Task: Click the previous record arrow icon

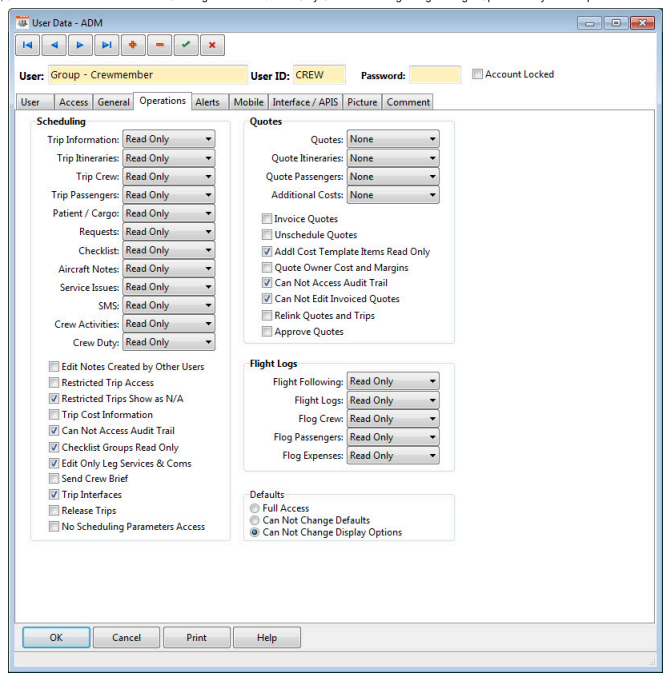Action: (x=54, y=45)
